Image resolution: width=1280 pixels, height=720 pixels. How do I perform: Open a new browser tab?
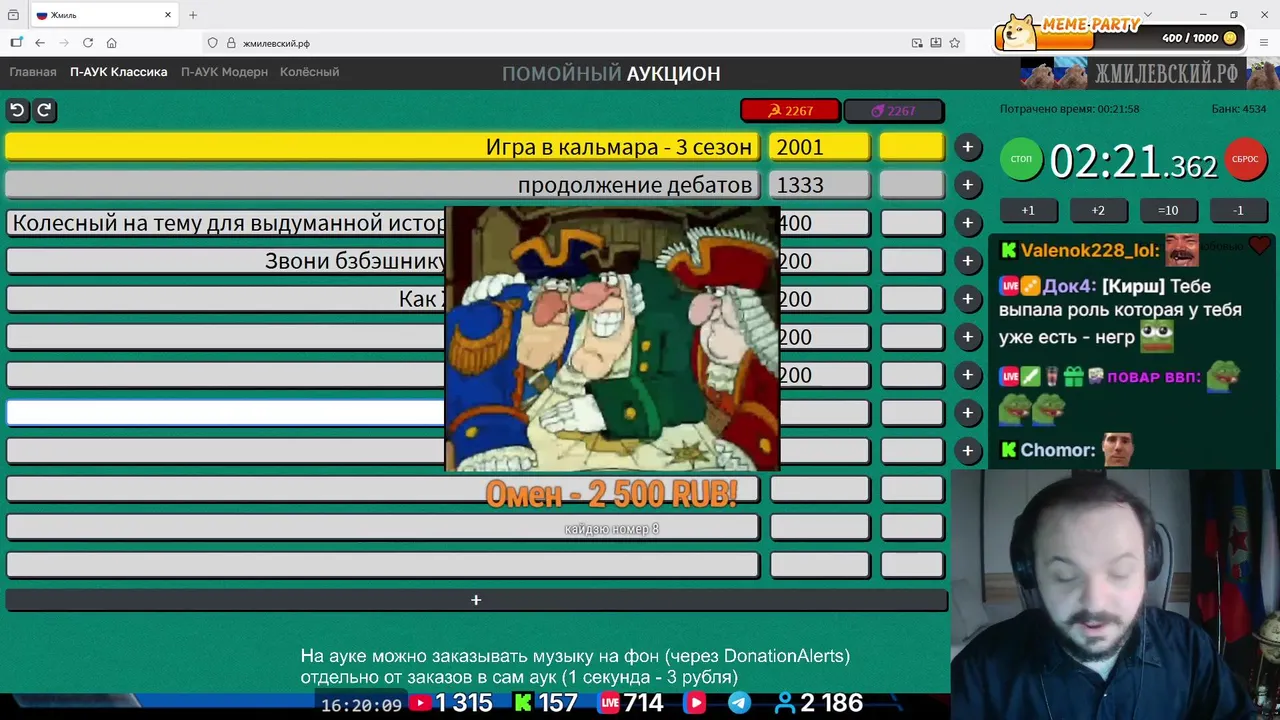tap(193, 15)
